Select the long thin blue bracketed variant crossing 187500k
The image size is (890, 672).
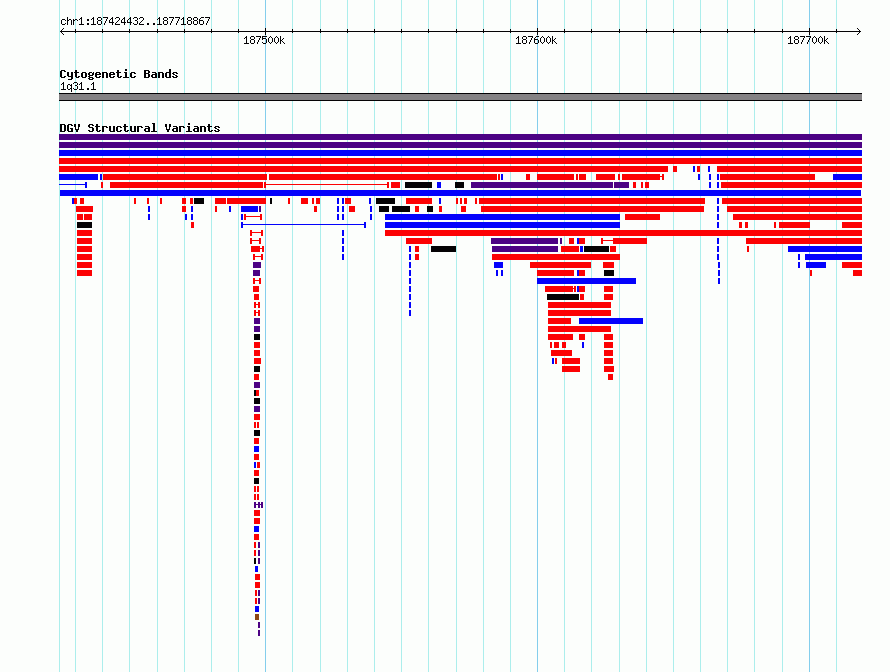[303, 225]
